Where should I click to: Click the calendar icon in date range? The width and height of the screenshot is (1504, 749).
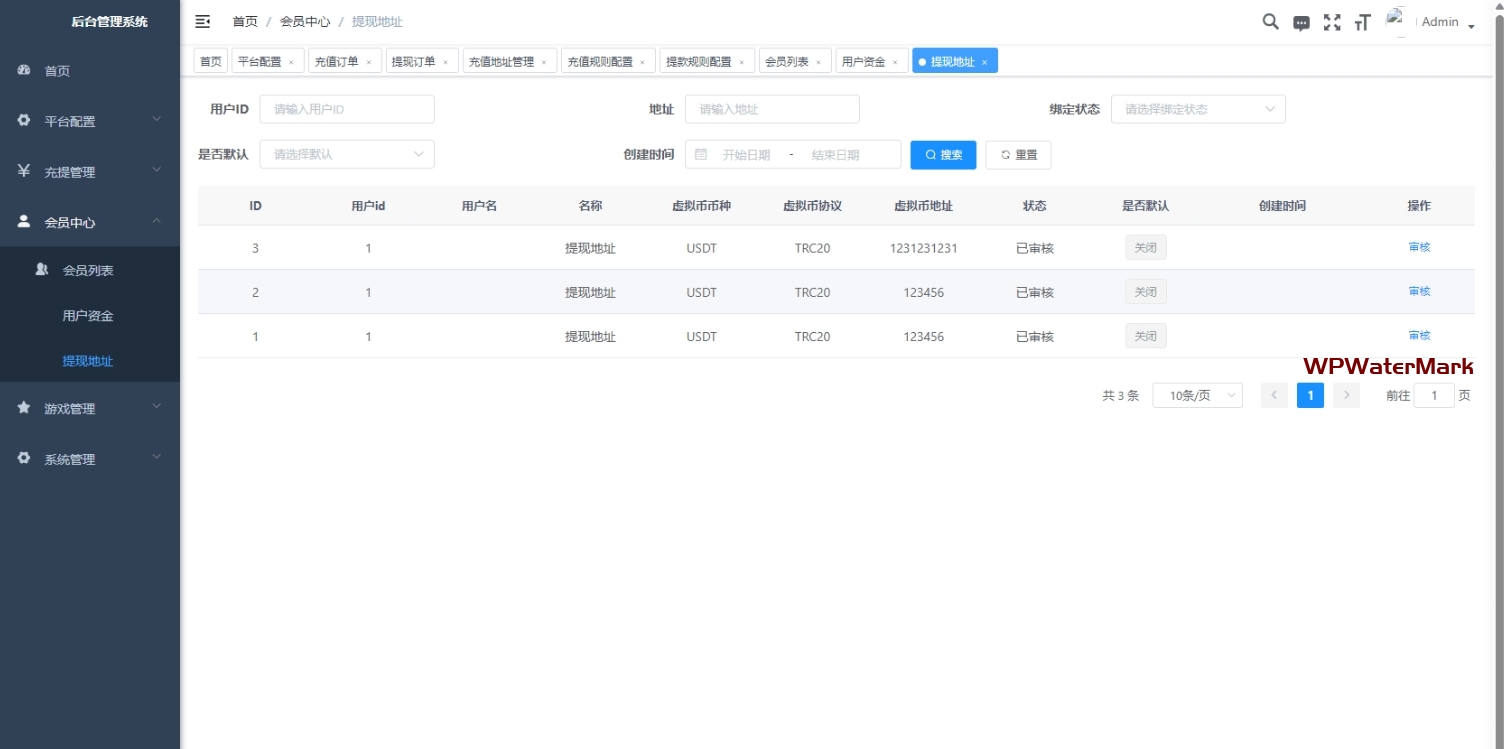point(701,155)
